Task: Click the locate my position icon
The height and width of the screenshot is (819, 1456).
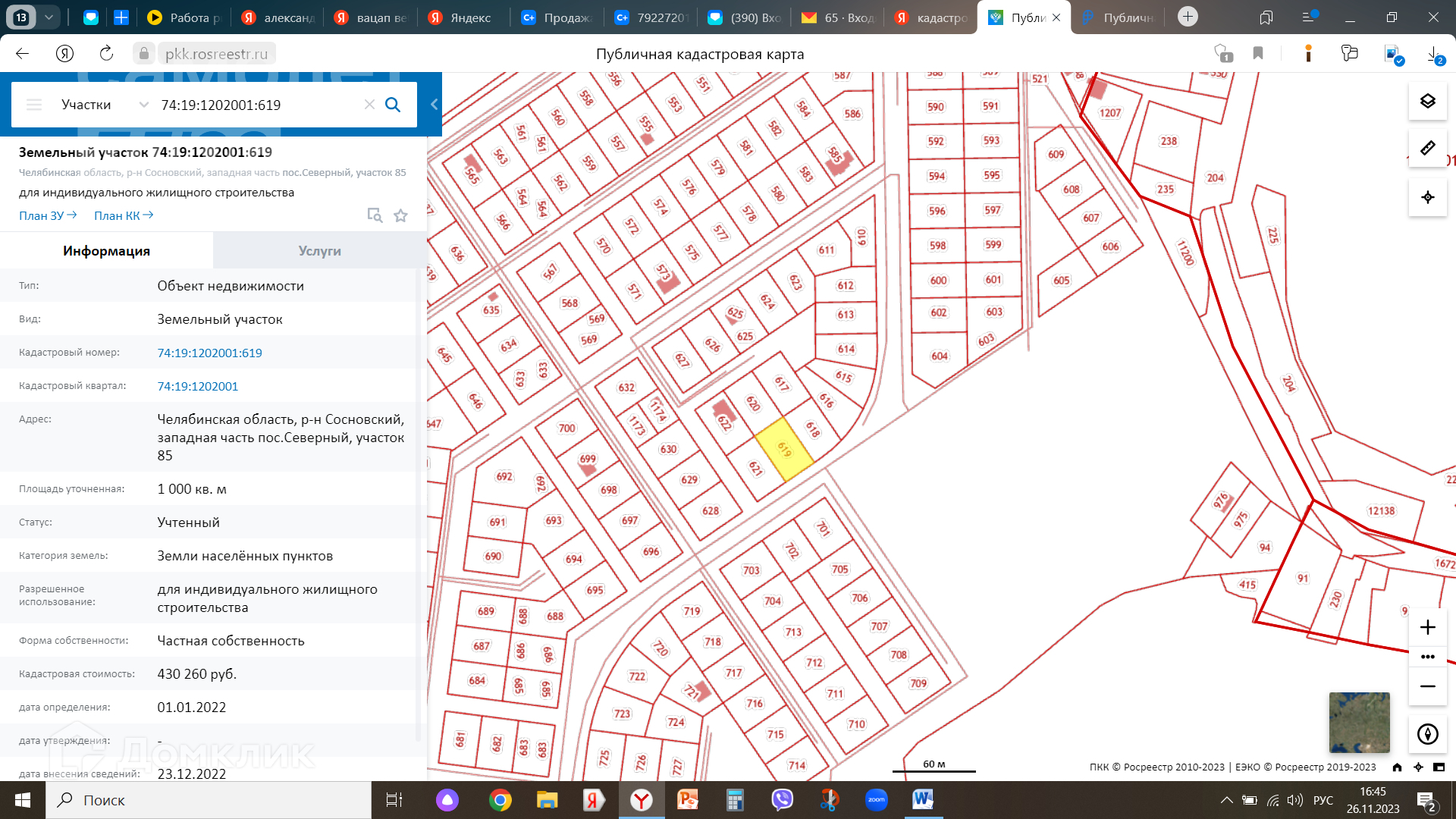Action: 1427,197
